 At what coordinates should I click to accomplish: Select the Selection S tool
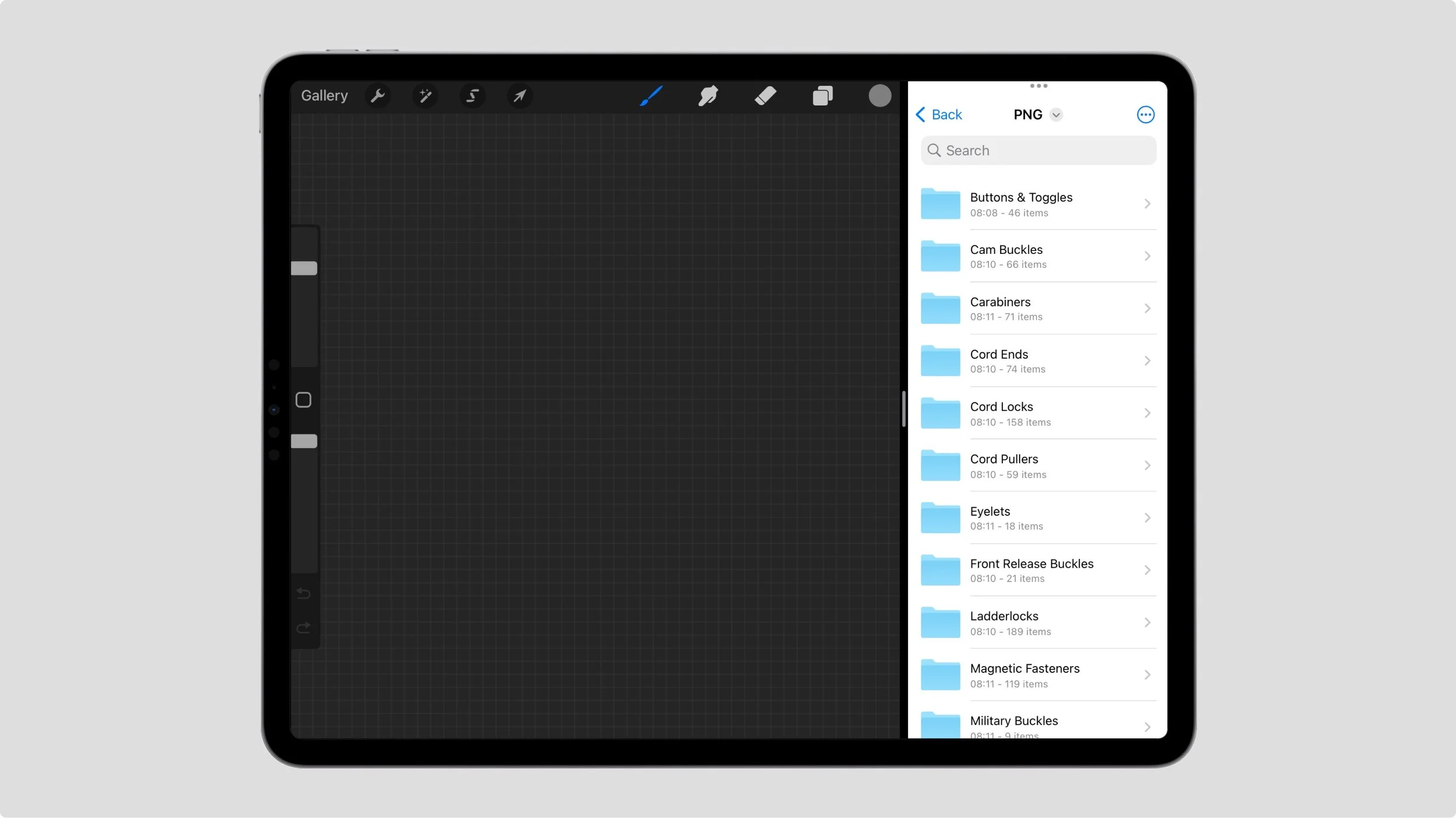coord(472,95)
